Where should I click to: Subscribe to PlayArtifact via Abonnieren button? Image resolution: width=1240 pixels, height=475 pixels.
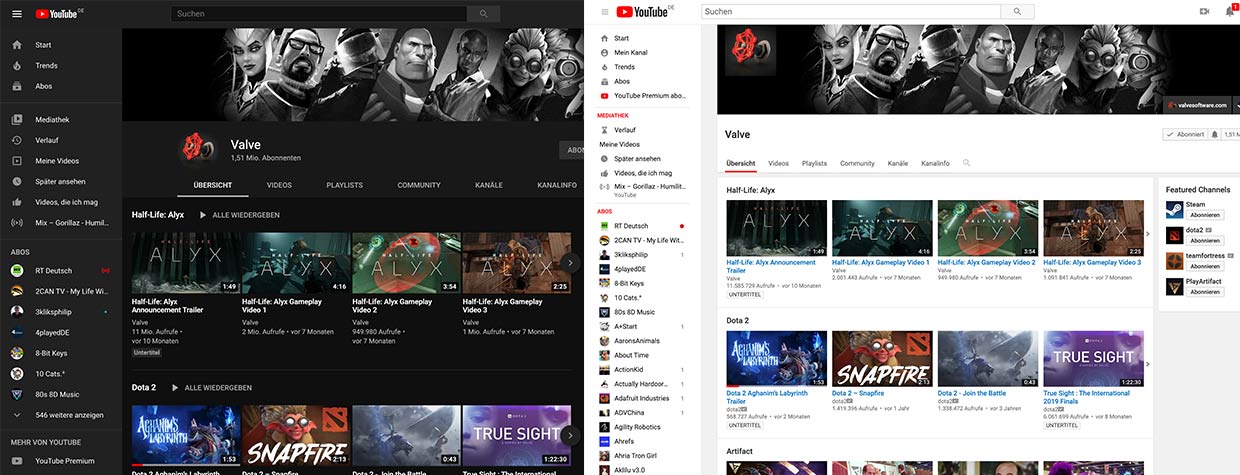1205,292
